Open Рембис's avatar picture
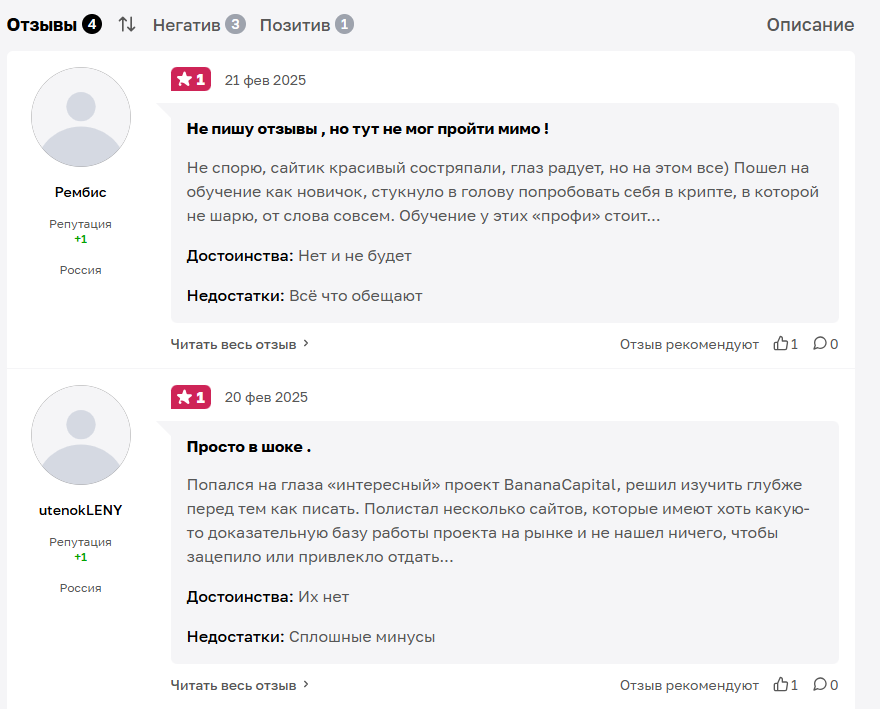 (81, 117)
